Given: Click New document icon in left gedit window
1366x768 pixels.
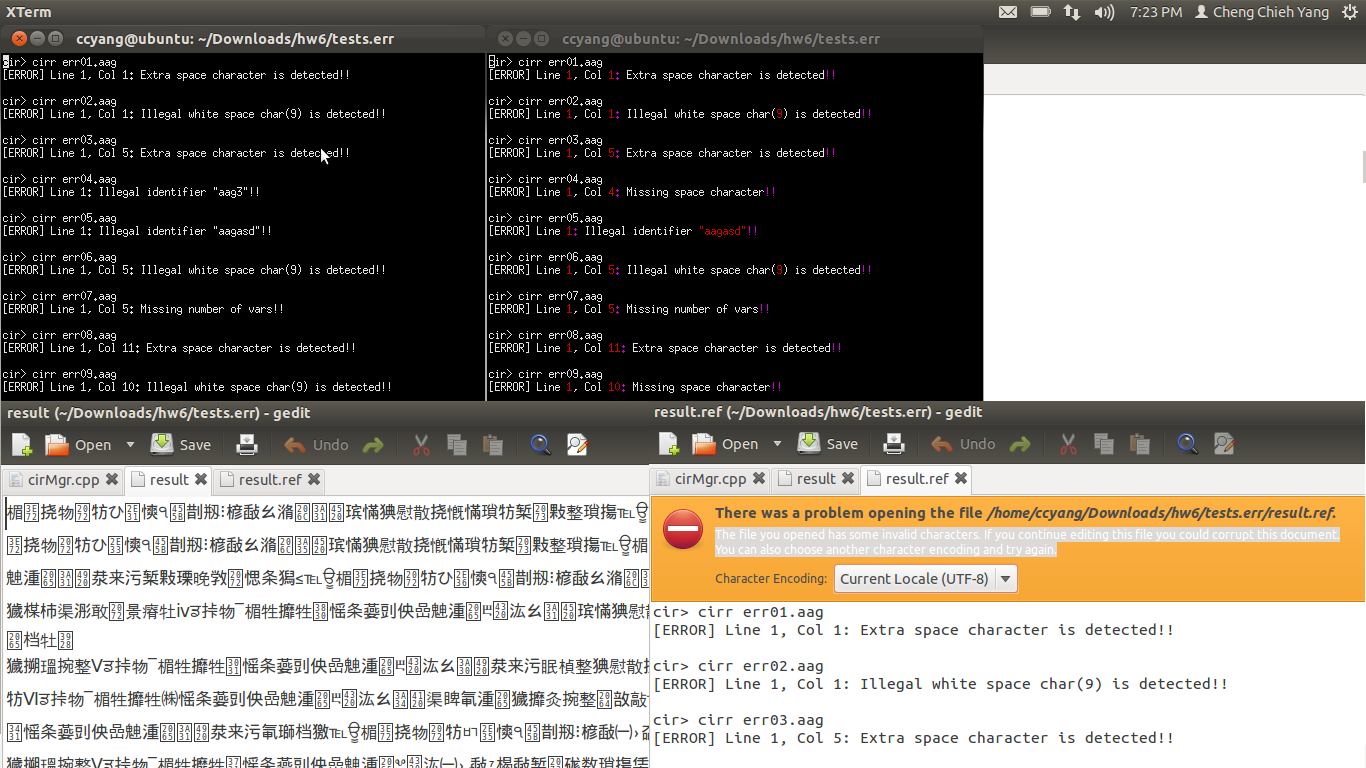Looking at the screenshot, I should (21, 445).
